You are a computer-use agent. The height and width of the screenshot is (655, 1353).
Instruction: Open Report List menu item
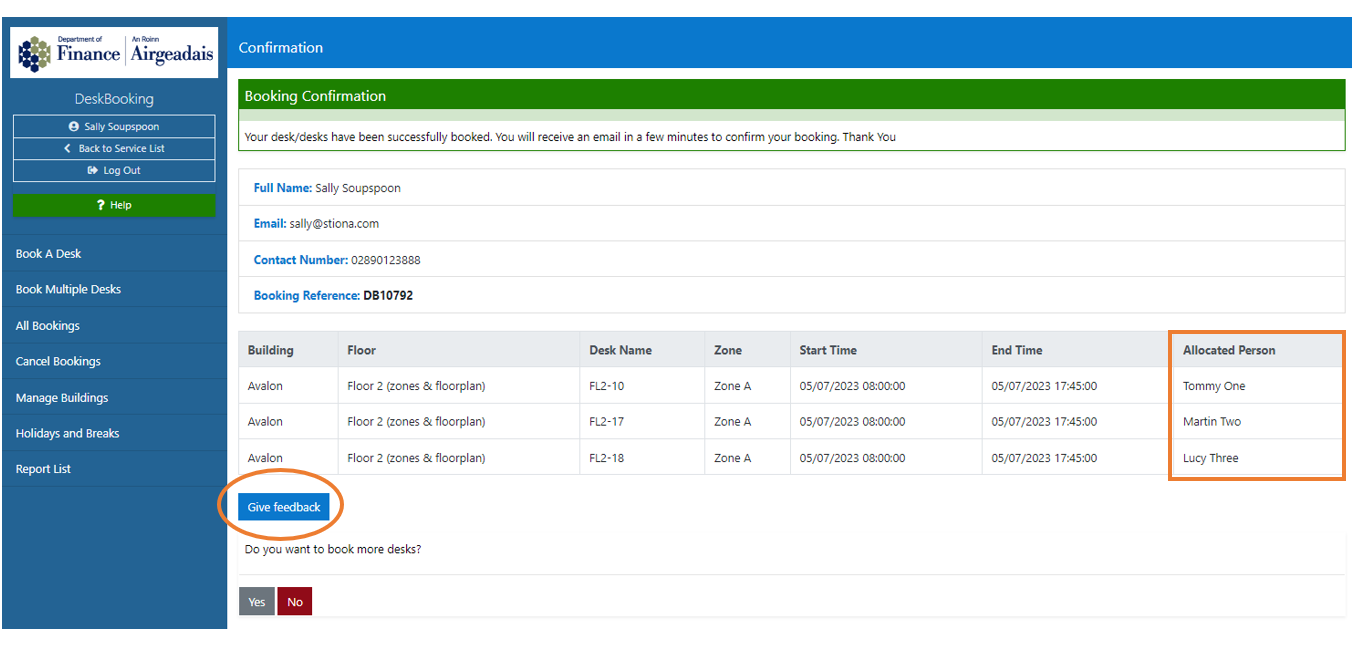pos(114,470)
